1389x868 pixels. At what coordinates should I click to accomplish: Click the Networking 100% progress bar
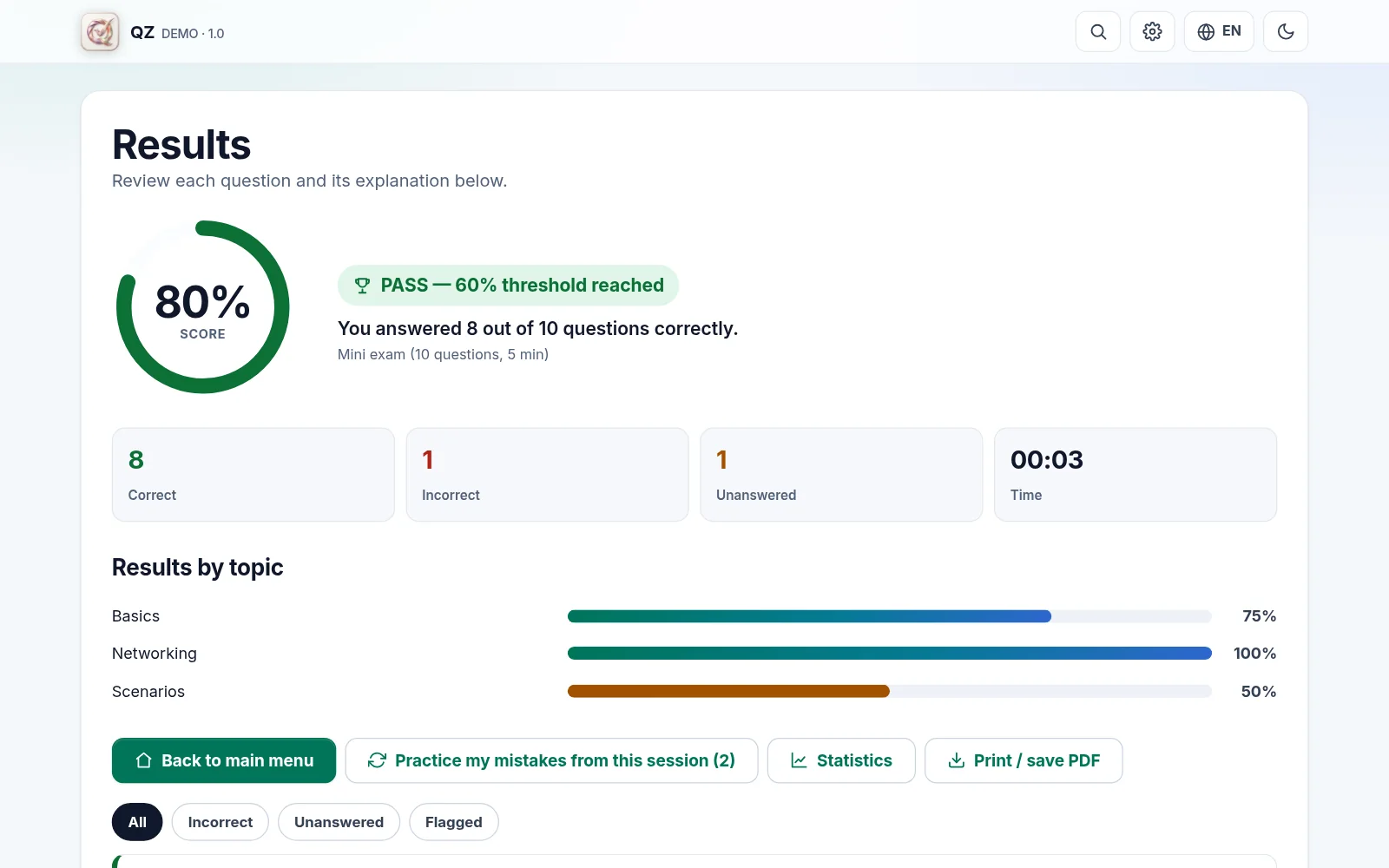point(890,654)
